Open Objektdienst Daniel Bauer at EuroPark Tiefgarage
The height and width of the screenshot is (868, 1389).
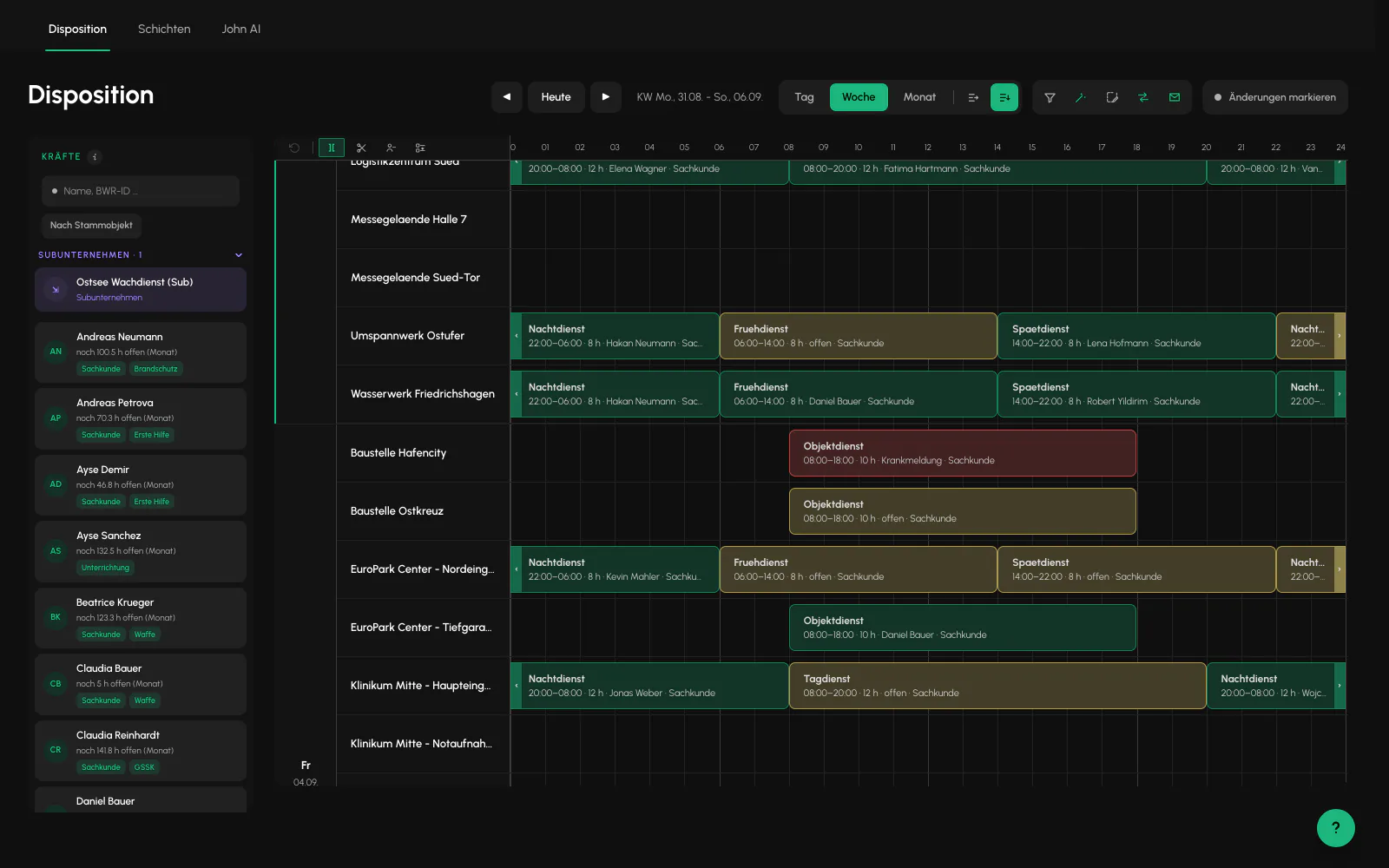963,628
